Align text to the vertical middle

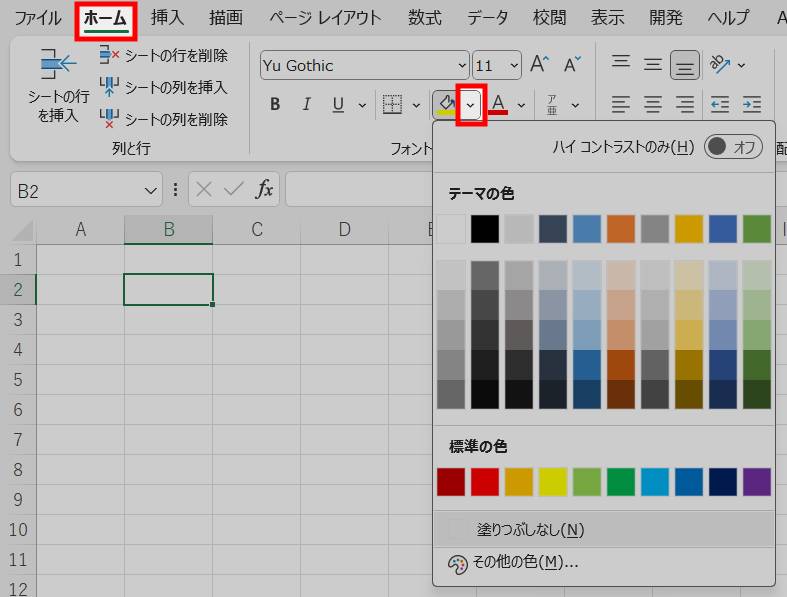coord(652,64)
